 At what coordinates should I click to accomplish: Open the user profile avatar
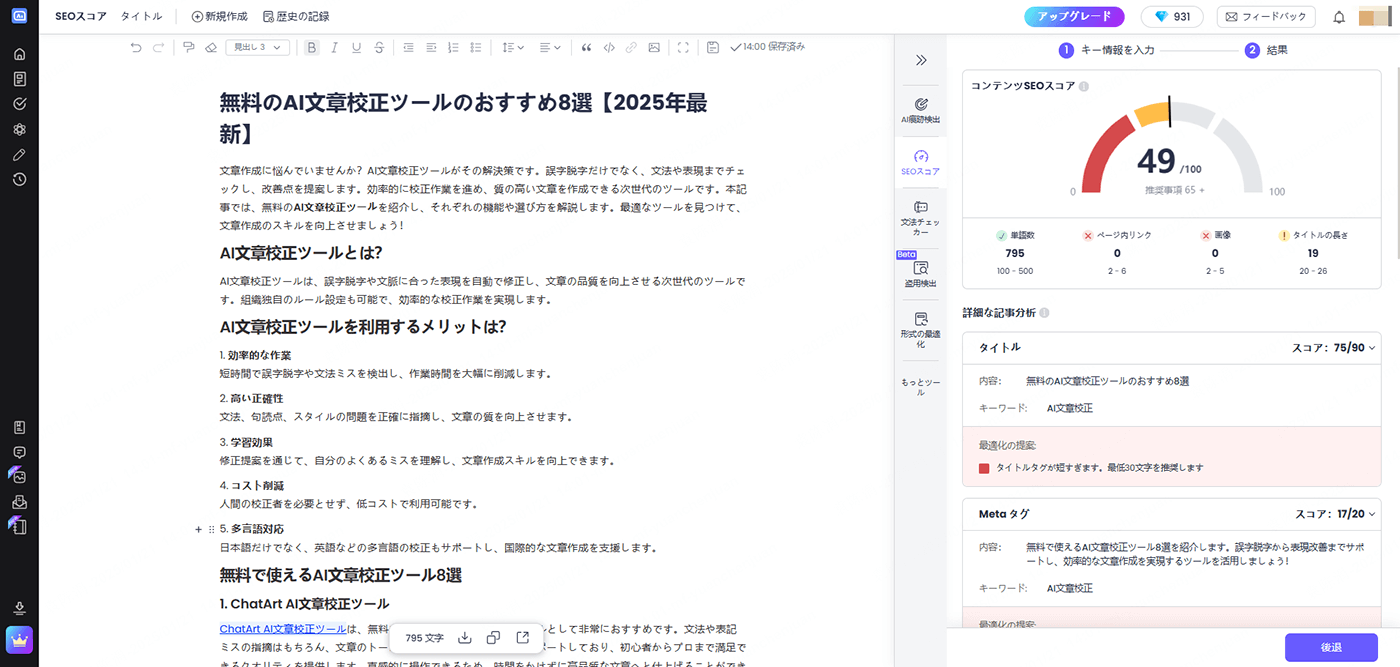(1376, 17)
